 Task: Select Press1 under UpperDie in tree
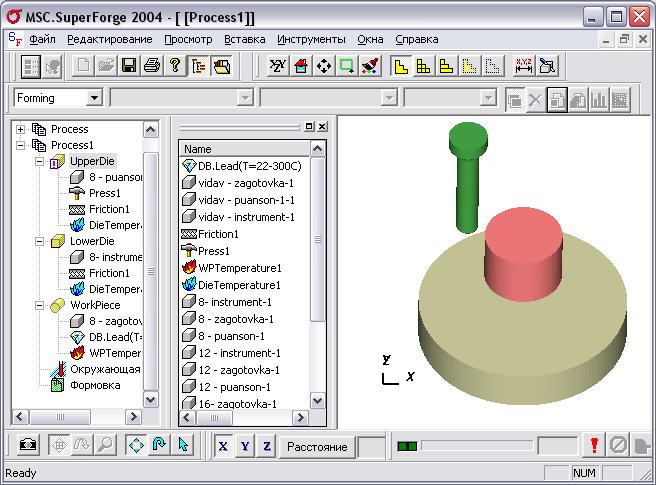105,193
